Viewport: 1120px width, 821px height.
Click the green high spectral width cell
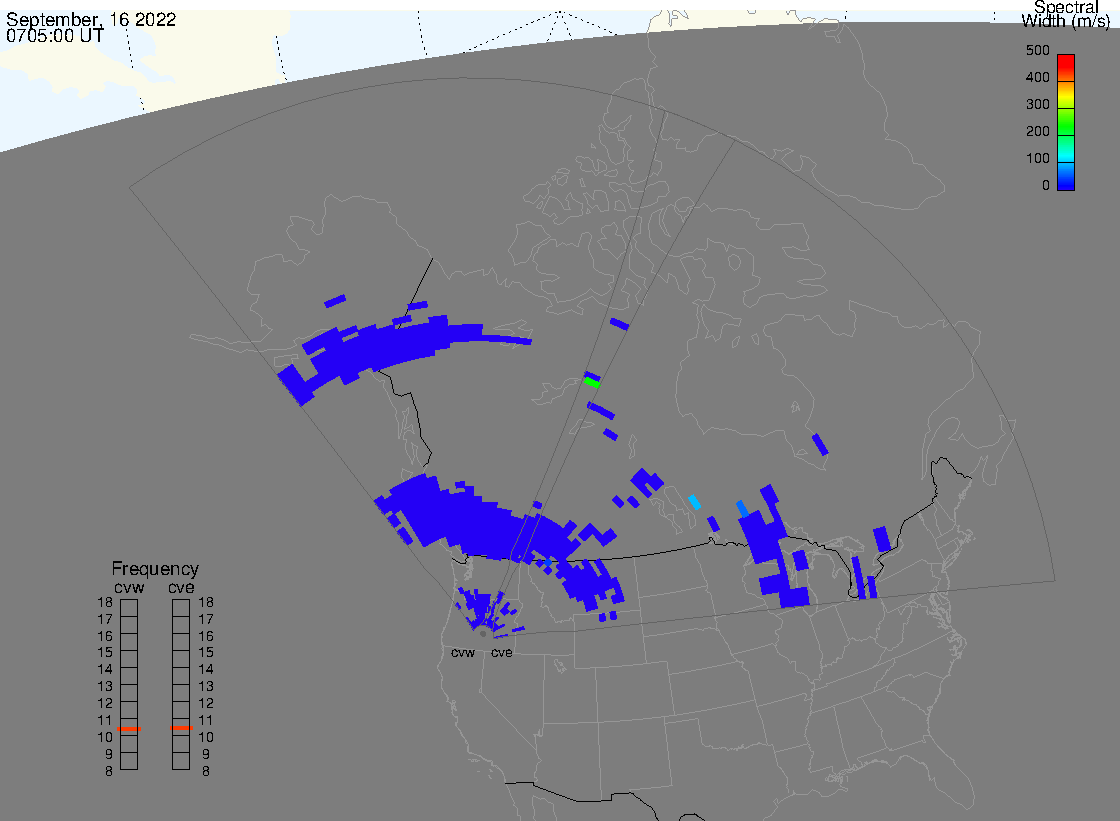pyautogui.click(x=591, y=382)
